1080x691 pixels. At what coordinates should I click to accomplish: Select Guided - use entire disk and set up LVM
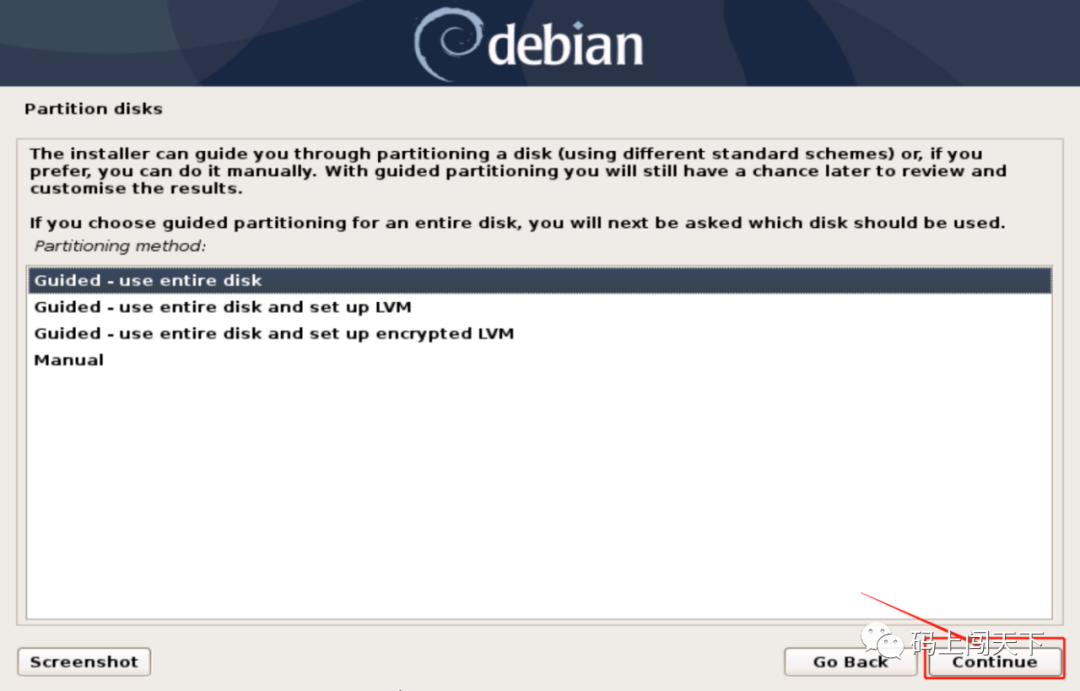pos(539,307)
